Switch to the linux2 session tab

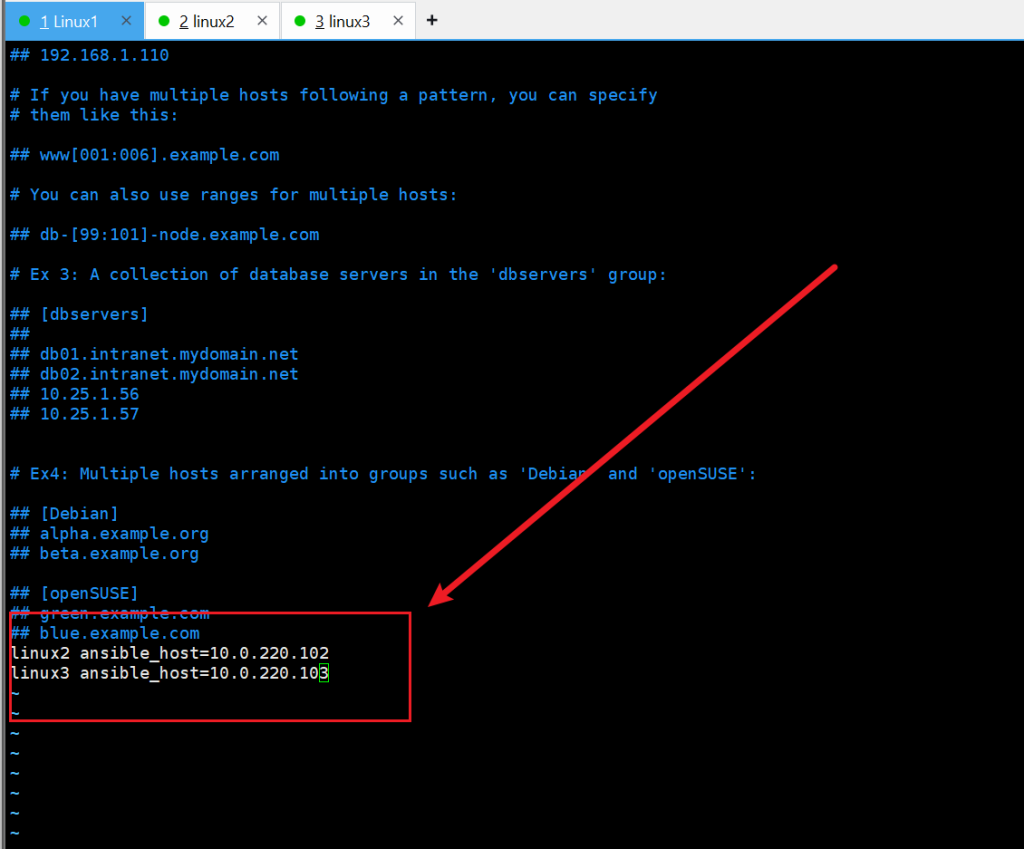(x=206, y=21)
